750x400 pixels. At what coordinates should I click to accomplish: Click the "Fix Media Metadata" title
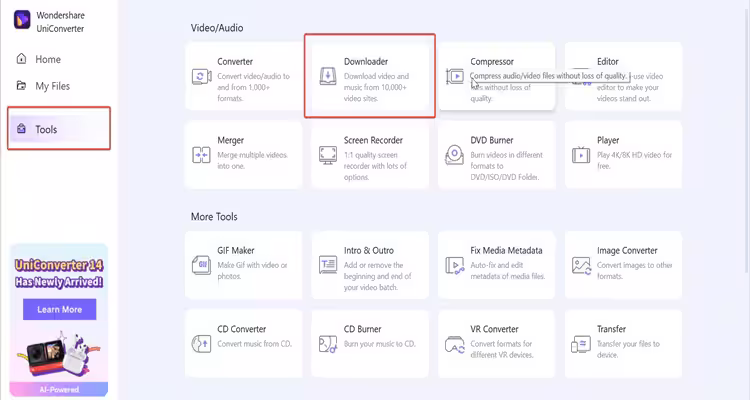[x=506, y=250]
